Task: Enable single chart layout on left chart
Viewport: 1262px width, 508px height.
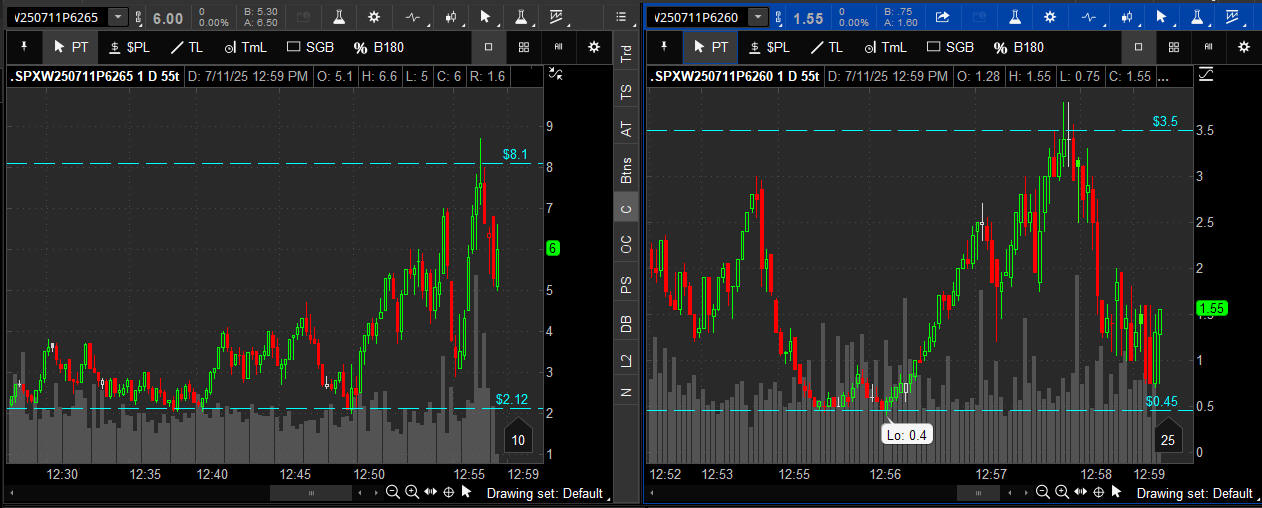Action: click(488, 47)
